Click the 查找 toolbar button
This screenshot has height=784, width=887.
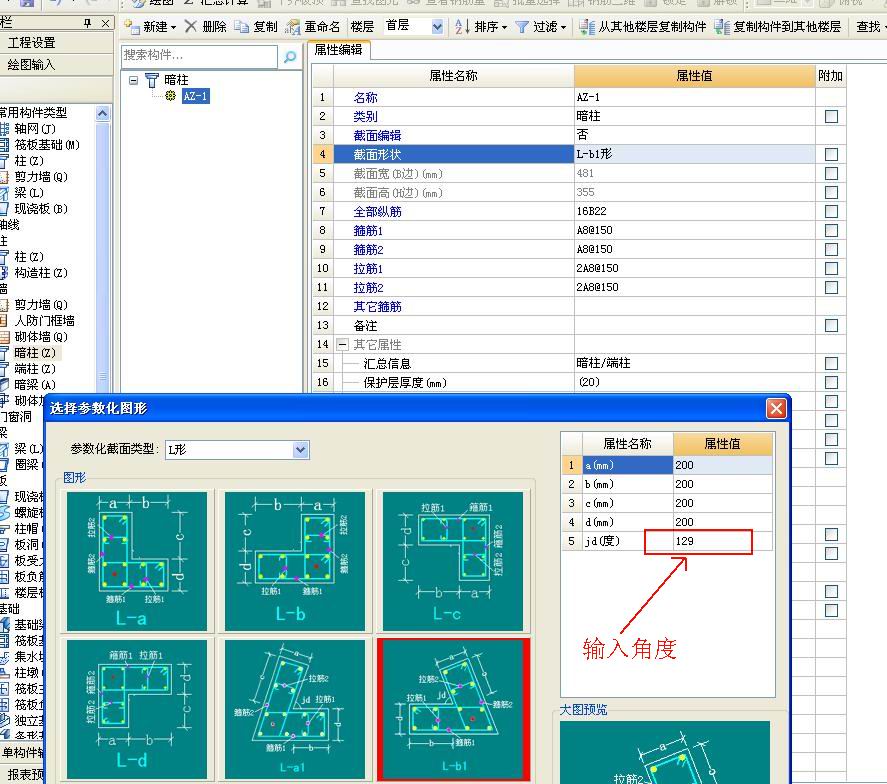pyautogui.click(x=868, y=27)
